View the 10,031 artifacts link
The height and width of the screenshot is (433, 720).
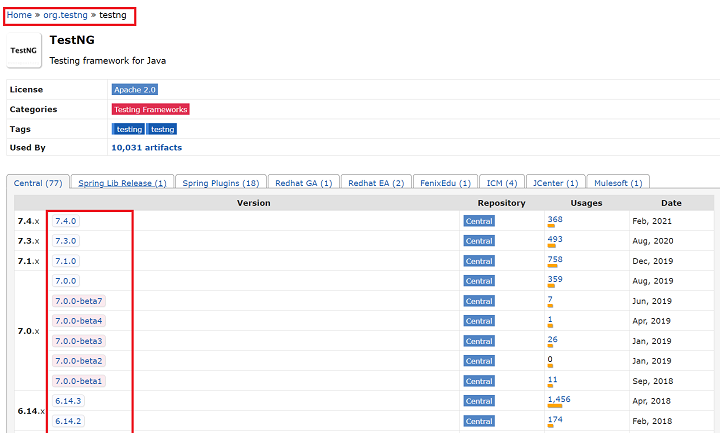[146, 147]
